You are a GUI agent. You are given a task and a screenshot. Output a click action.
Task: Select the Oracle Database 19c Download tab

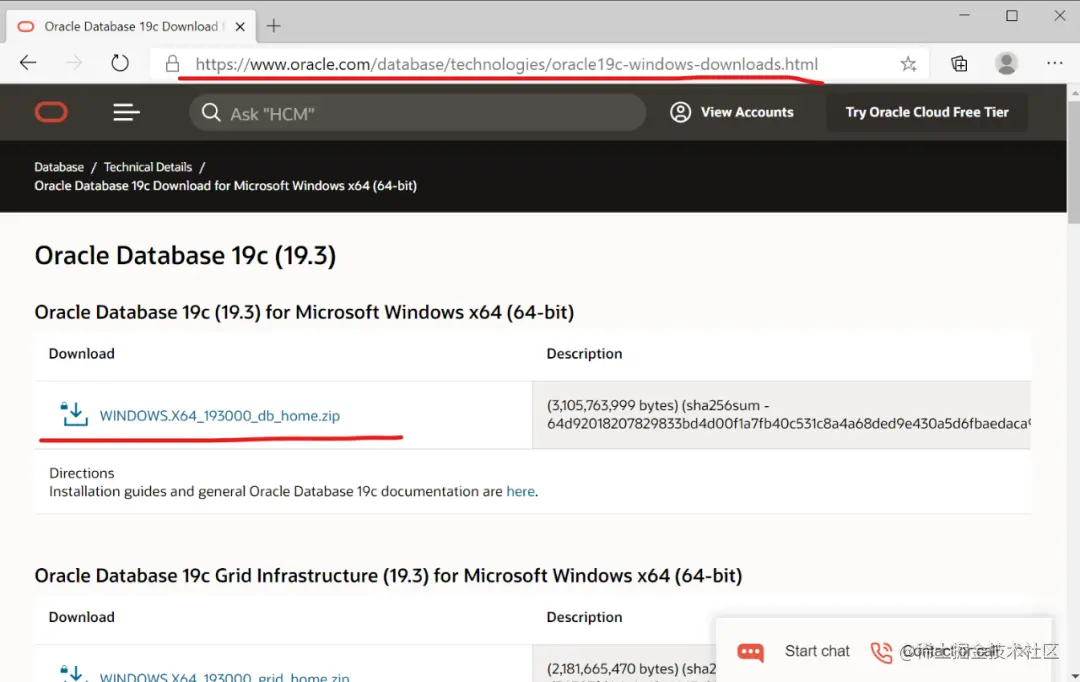click(131, 27)
